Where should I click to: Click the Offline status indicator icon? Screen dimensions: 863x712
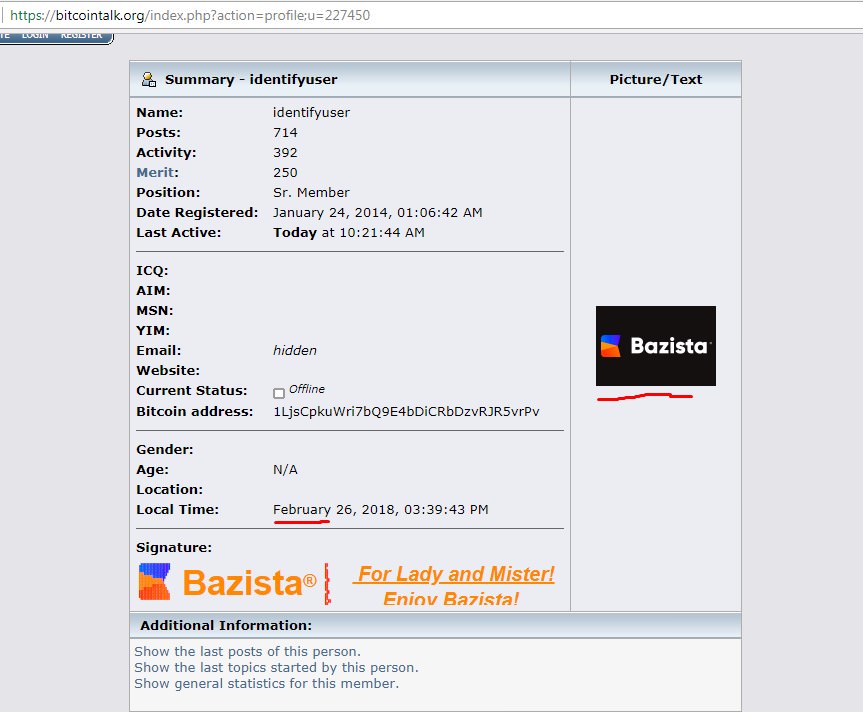[x=279, y=393]
